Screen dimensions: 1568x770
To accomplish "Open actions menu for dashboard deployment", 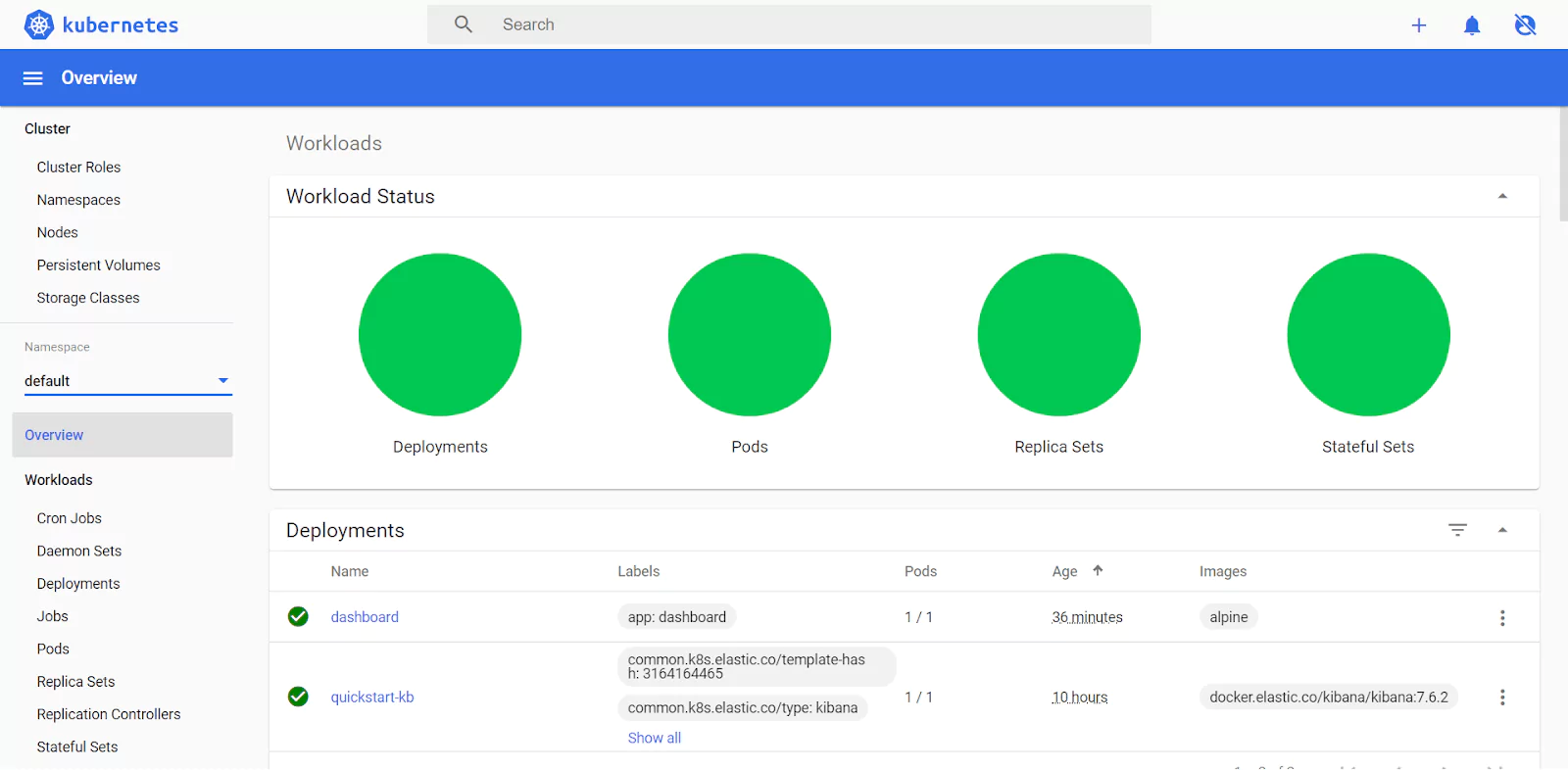I will [x=1502, y=618].
